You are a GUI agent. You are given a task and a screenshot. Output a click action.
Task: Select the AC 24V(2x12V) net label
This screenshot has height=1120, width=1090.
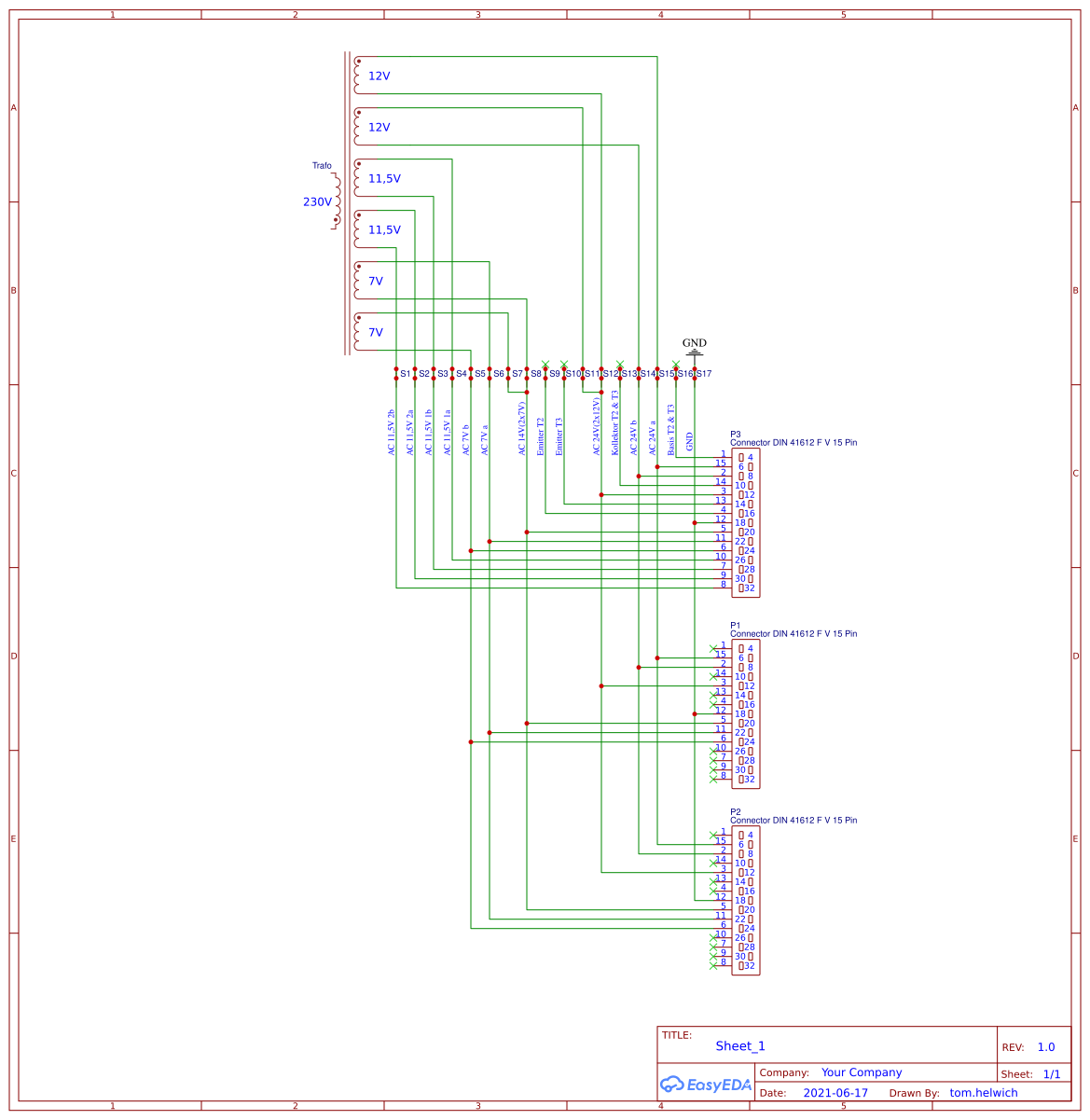click(597, 427)
